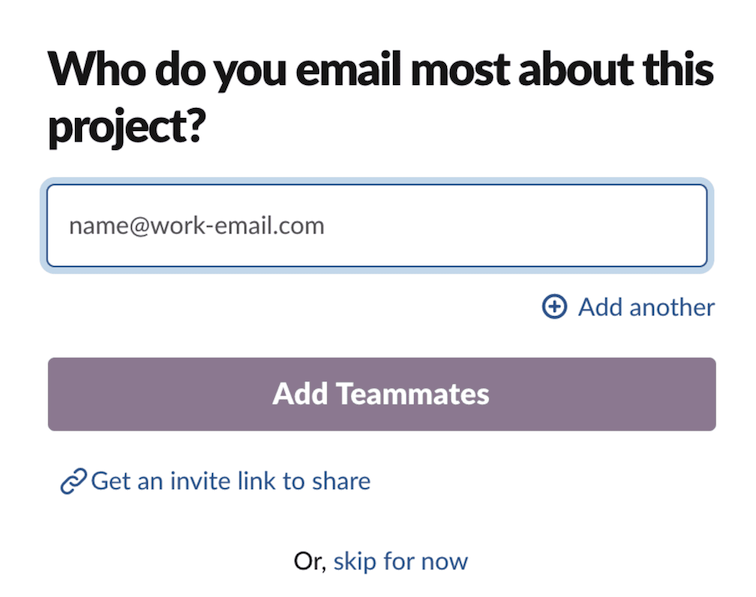Click the word 'another' in Add another
756x597 pixels.
[672, 307]
